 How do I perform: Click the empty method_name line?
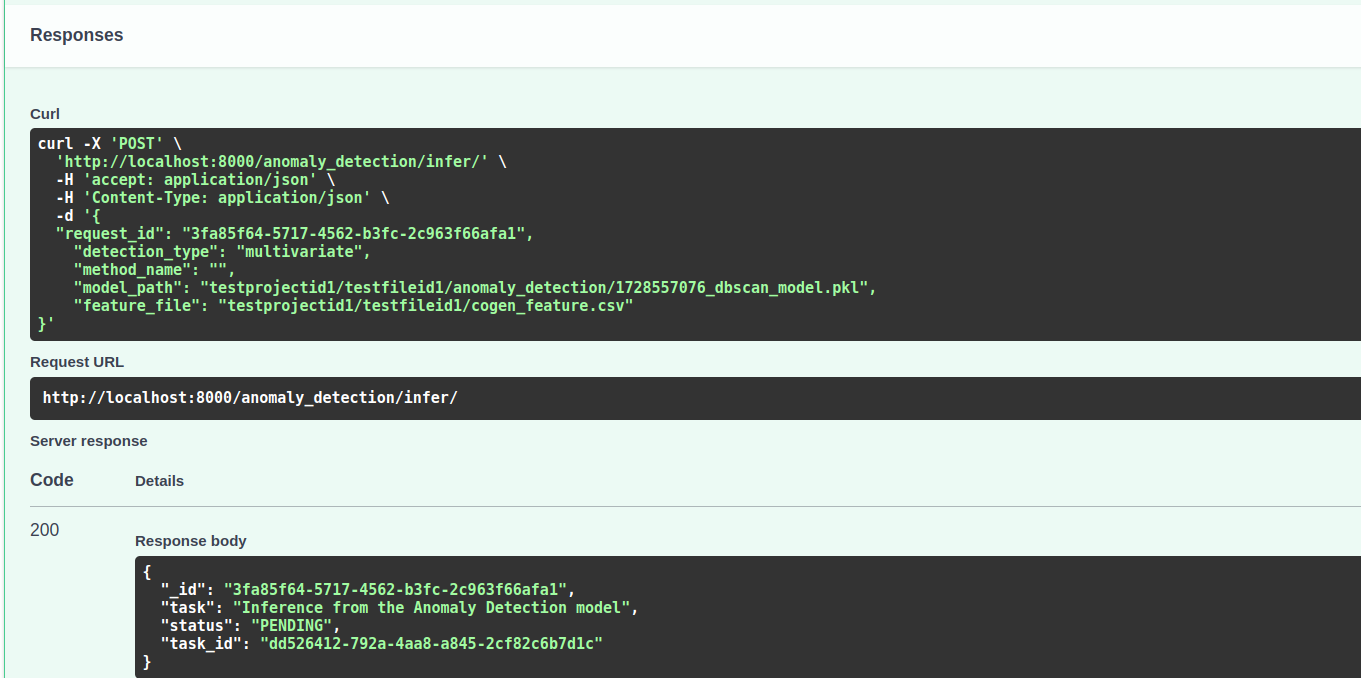(x=154, y=270)
